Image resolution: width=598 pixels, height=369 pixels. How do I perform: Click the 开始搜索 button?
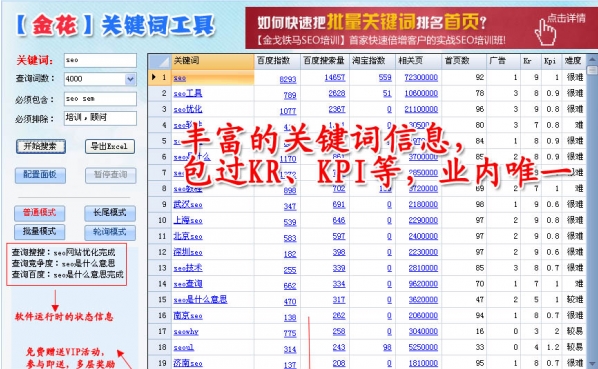[x=41, y=146]
